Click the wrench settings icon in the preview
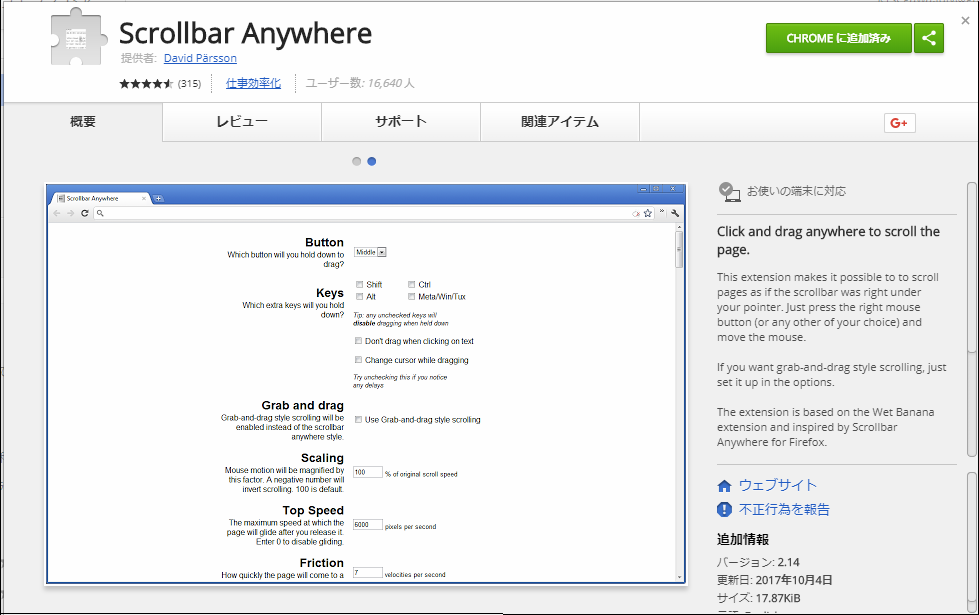This screenshot has width=979, height=615. click(675, 213)
